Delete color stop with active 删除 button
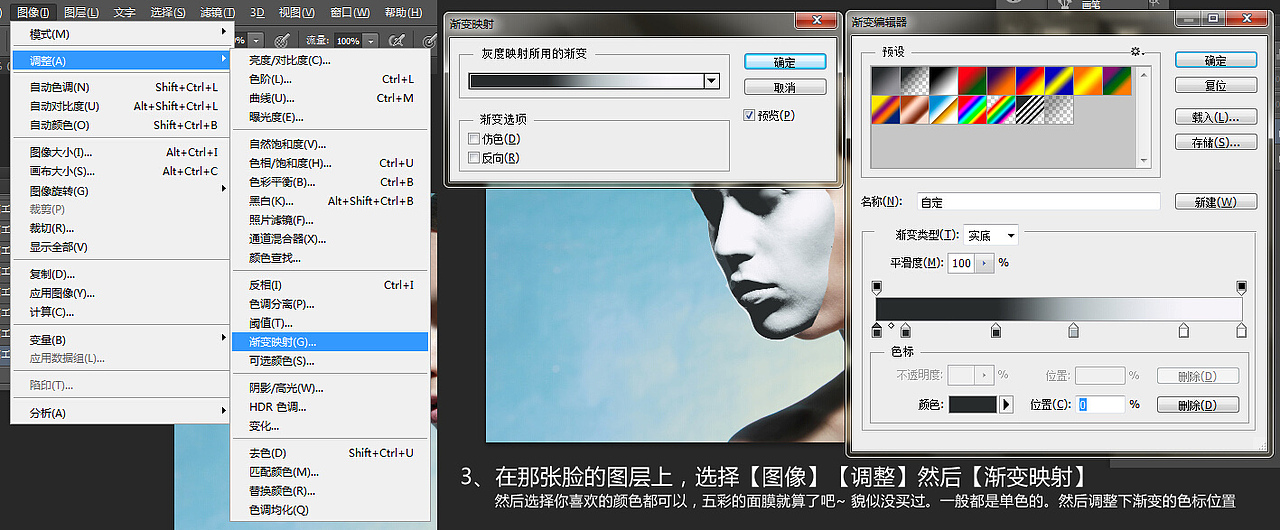The width and height of the screenshot is (1280, 530). coord(1198,405)
